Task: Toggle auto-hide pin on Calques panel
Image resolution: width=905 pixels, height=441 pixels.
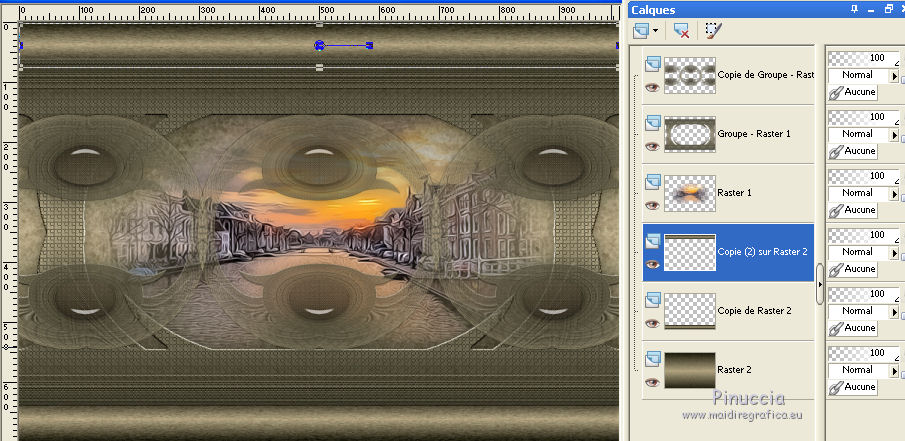Action: [x=855, y=9]
